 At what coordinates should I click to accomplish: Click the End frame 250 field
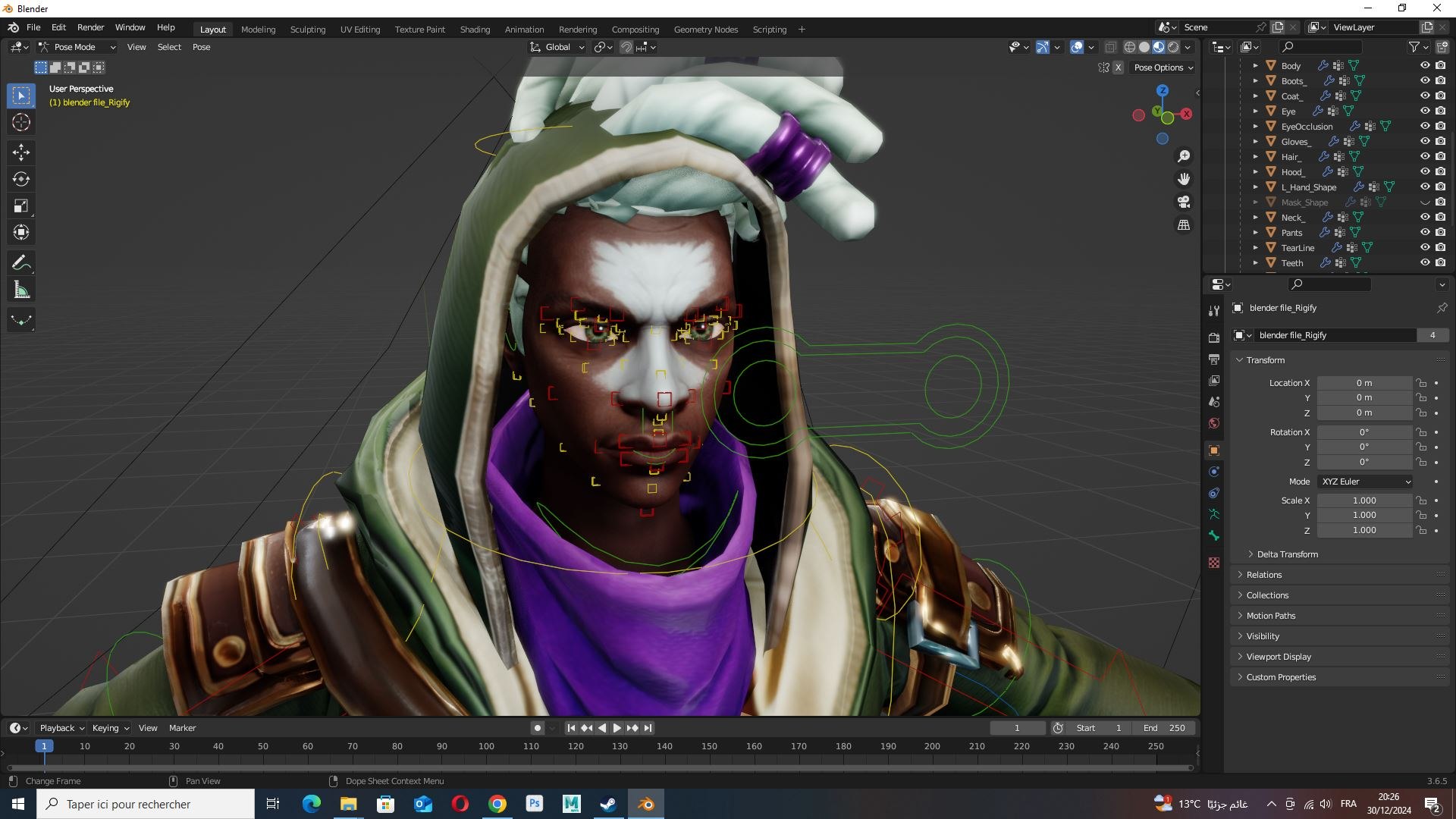[x=1163, y=728]
